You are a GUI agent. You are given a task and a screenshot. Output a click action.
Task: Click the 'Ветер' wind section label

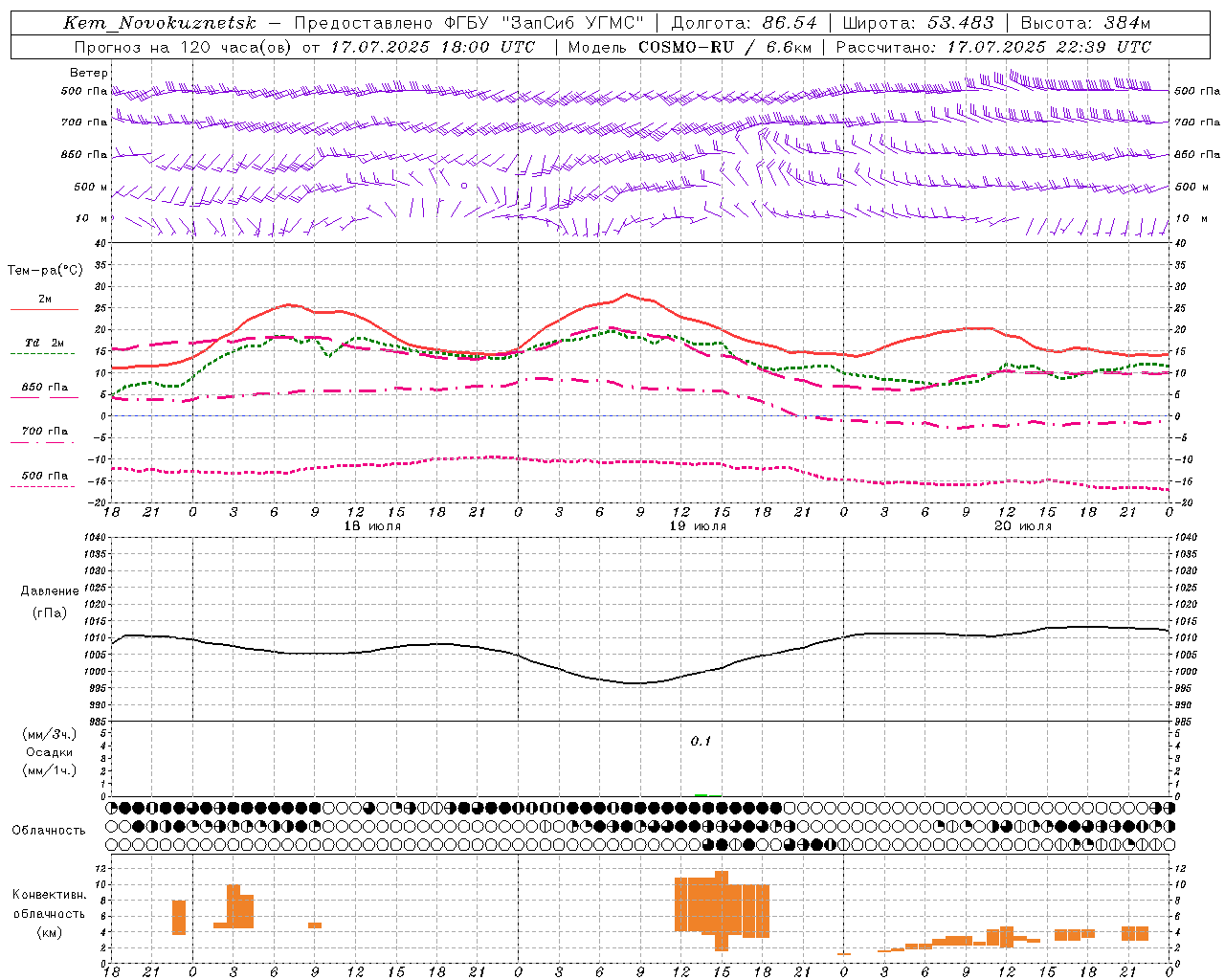[x=89, y=73]
